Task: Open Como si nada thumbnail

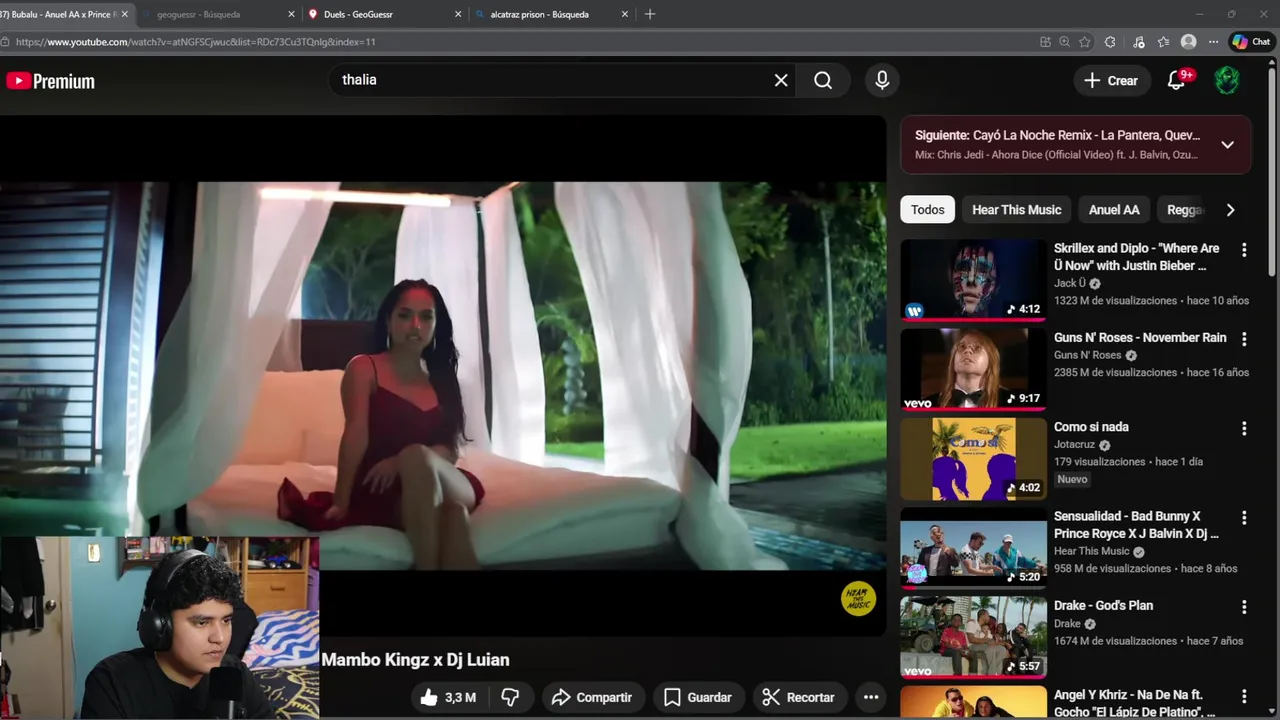Action: (x=973, y=458)
